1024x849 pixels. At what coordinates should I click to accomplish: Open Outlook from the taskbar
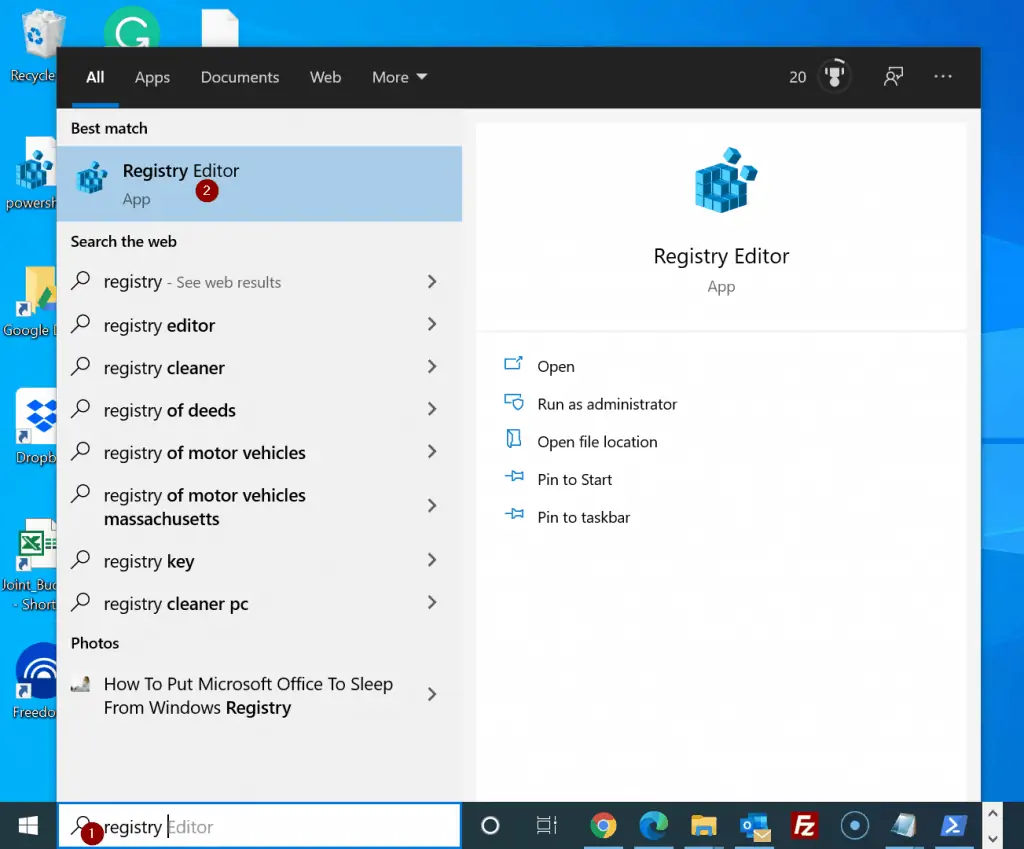click(x=753, y=825)
